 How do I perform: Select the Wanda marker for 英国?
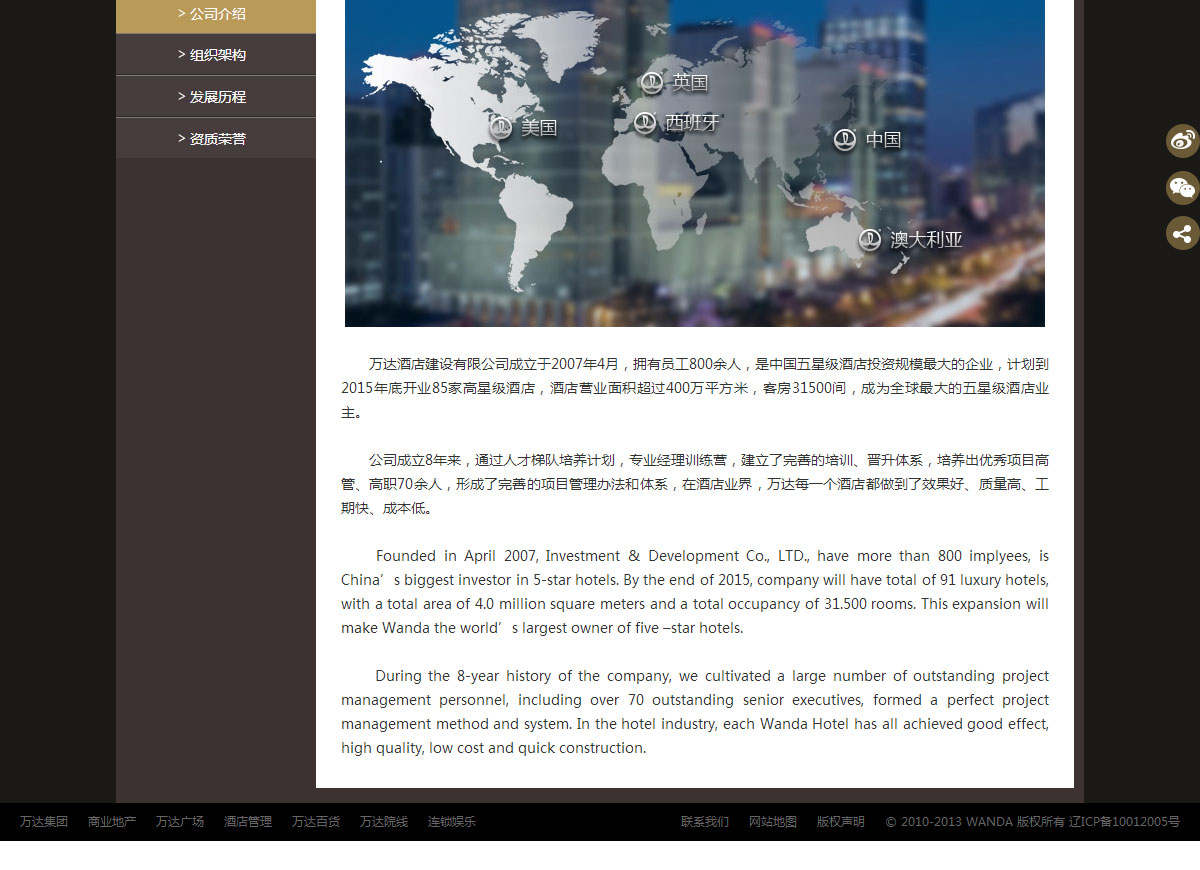[652, 83]
